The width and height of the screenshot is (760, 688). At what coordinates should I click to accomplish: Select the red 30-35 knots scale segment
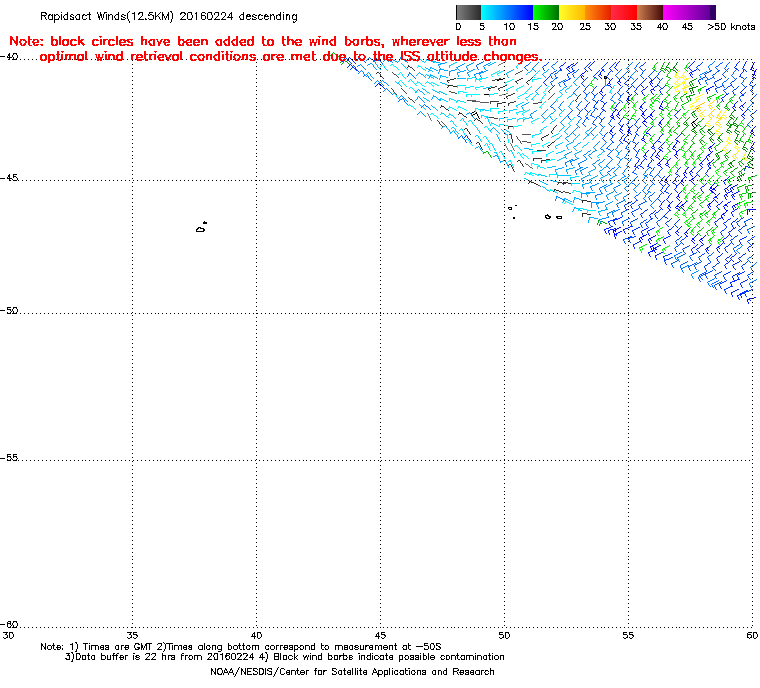pyautogui.click(x=624, y=12)
